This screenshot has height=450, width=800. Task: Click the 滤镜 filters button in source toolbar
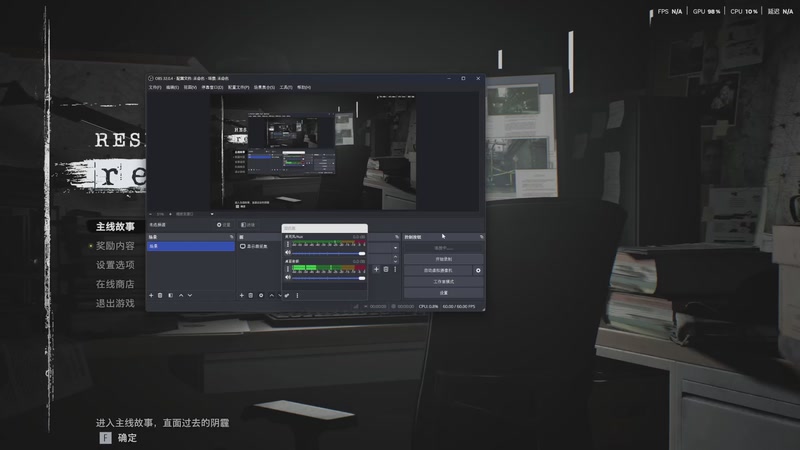click(x=248, y=225)
